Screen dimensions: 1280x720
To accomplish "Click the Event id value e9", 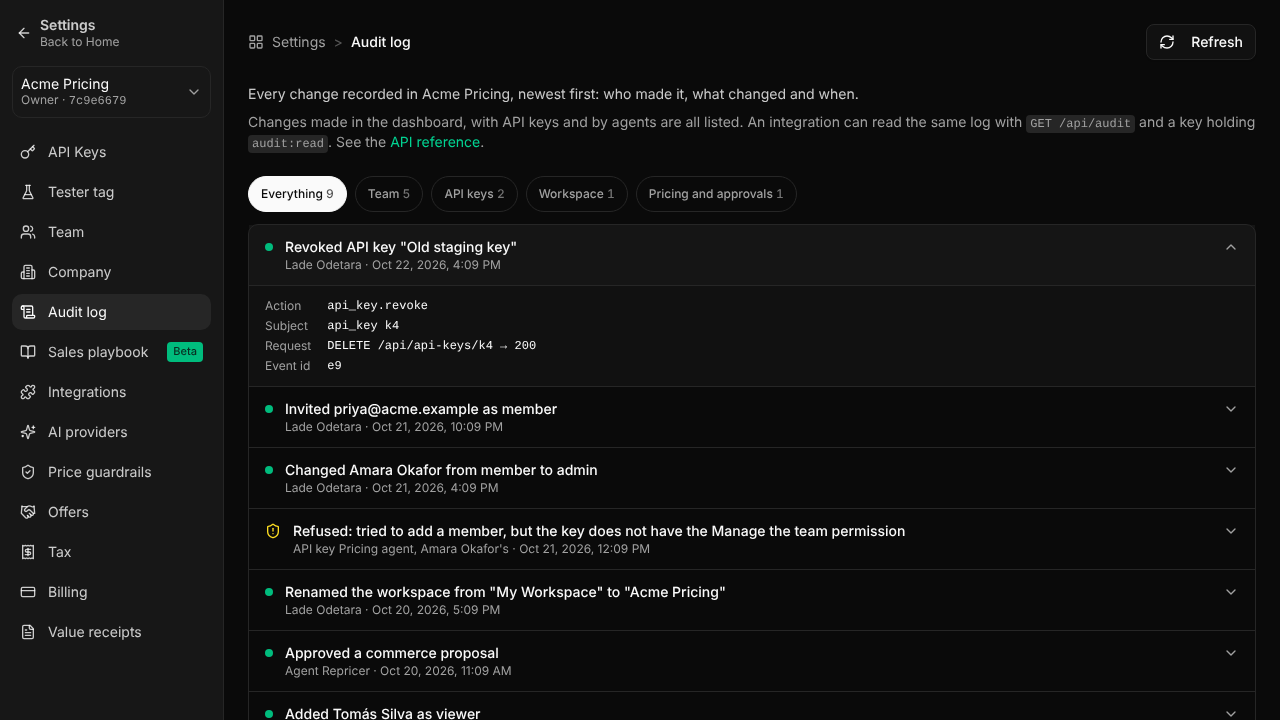I will pyautogui.click(x=334, y=365).
